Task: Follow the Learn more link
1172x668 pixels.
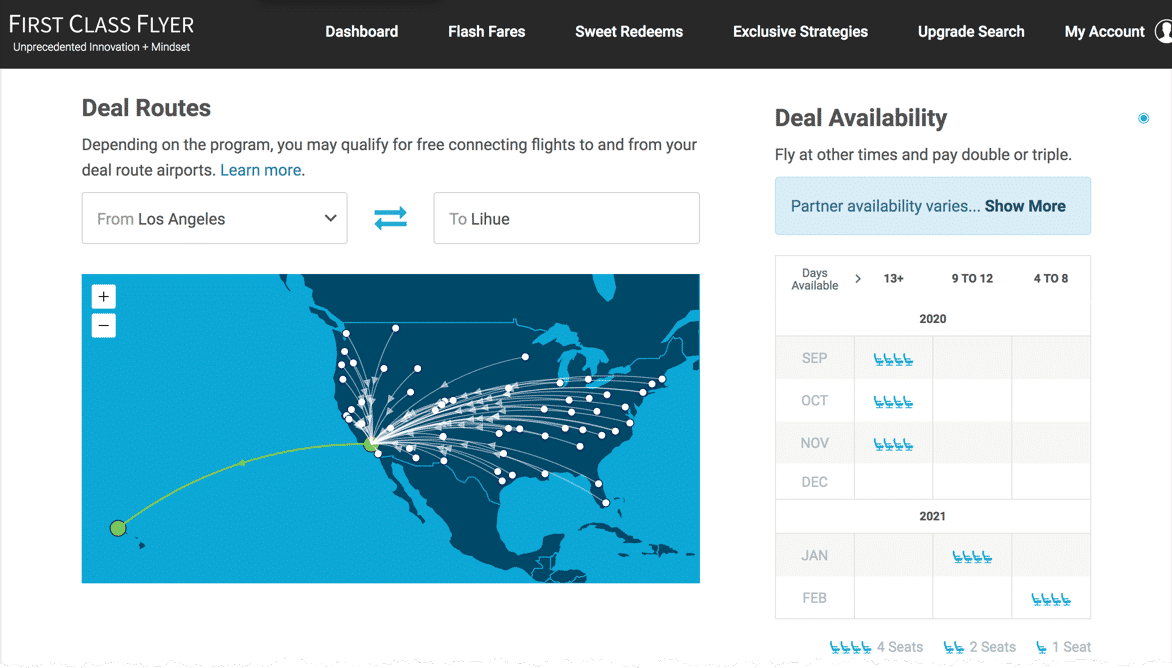Action: click(260, 170)
